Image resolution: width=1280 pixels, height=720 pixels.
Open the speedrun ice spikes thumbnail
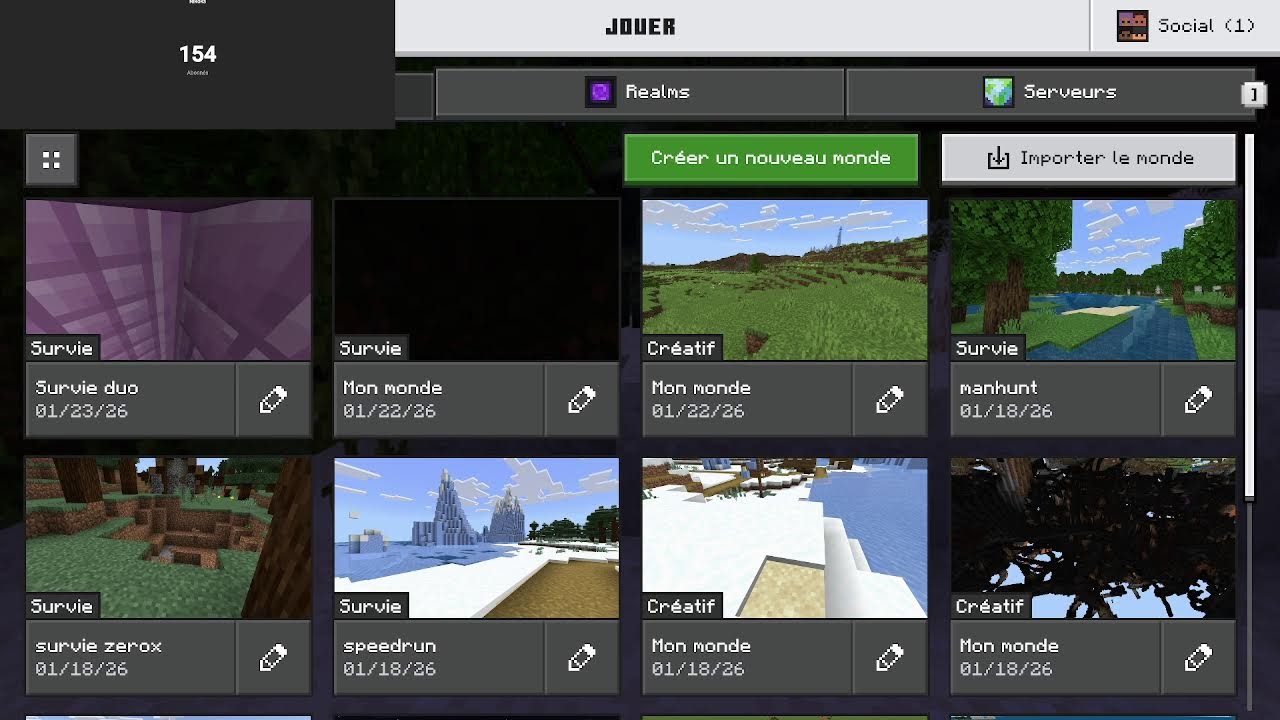pyautogui.click(x=477, y=538)
